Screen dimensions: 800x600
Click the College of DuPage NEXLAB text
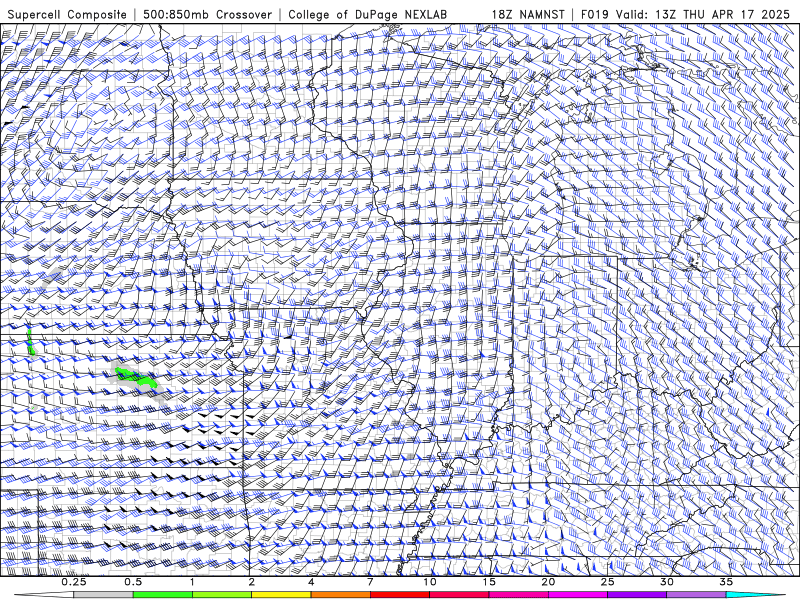(x=367, y=14)
